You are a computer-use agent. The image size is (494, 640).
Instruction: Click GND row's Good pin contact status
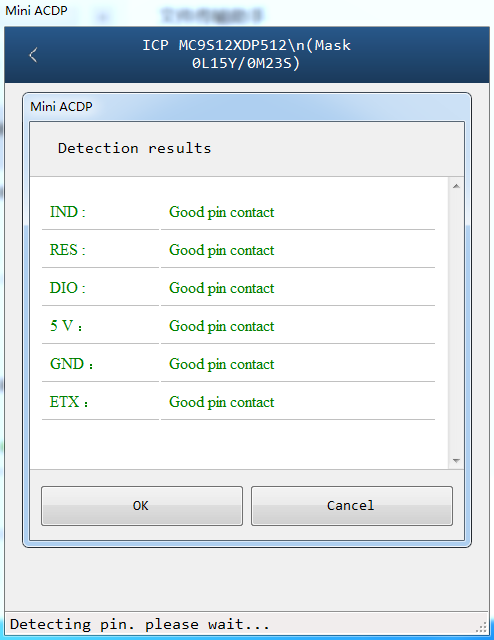coord(222,364)
